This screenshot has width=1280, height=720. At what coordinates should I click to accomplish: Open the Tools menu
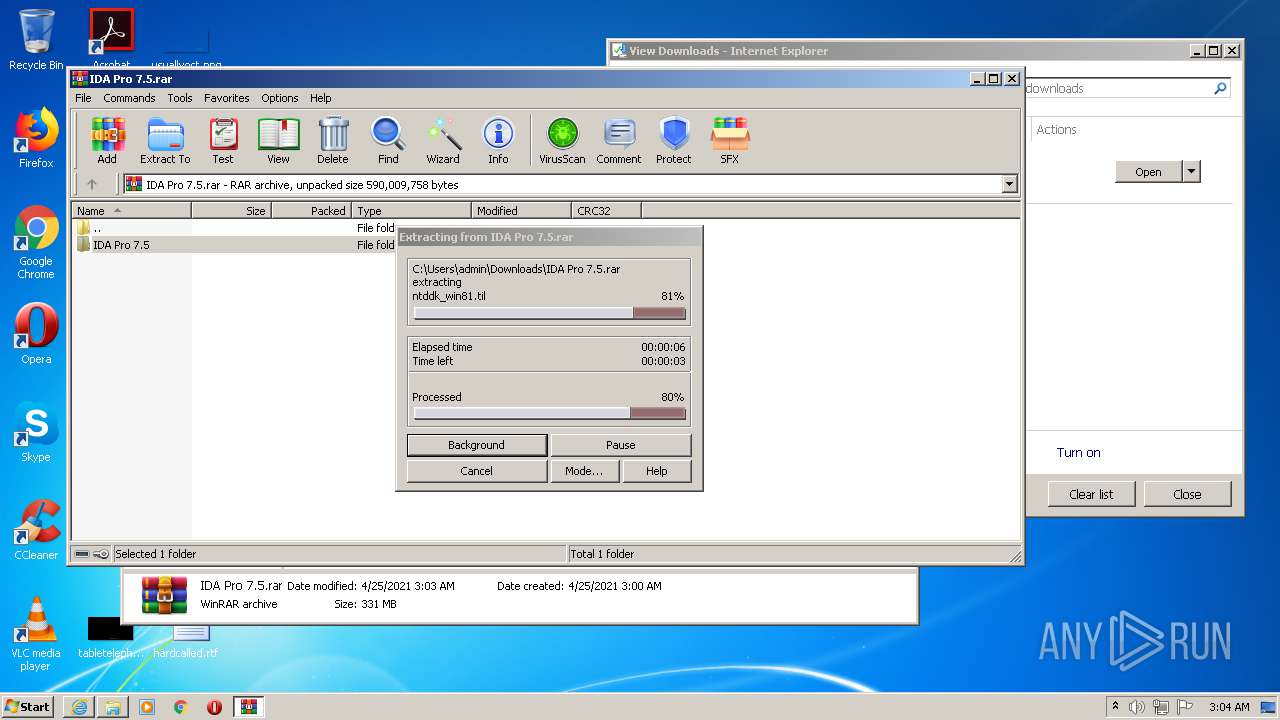[180, 98]
